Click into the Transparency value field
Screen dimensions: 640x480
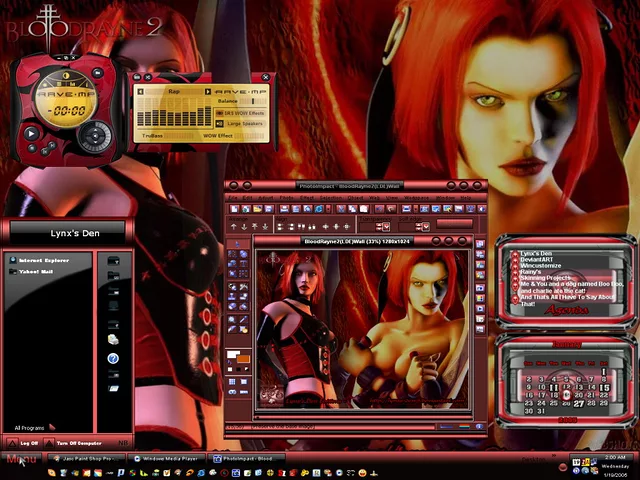[367, 227]
